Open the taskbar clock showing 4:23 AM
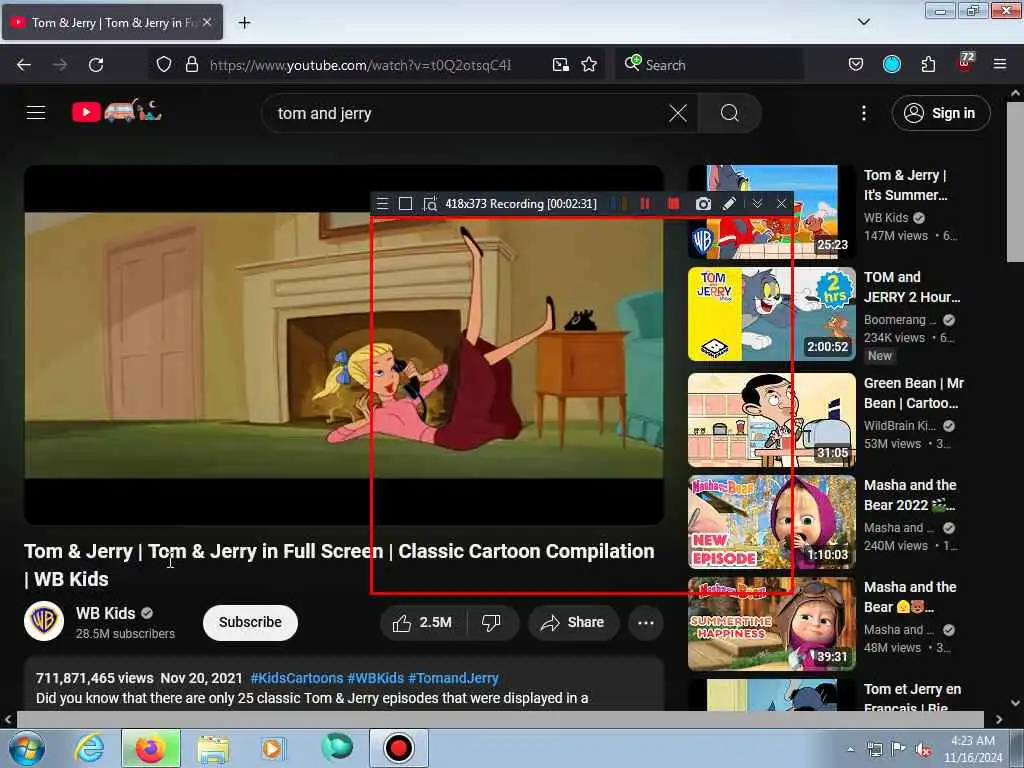Viewport: 1024px width, 768px height. click(x=973, y=749)
